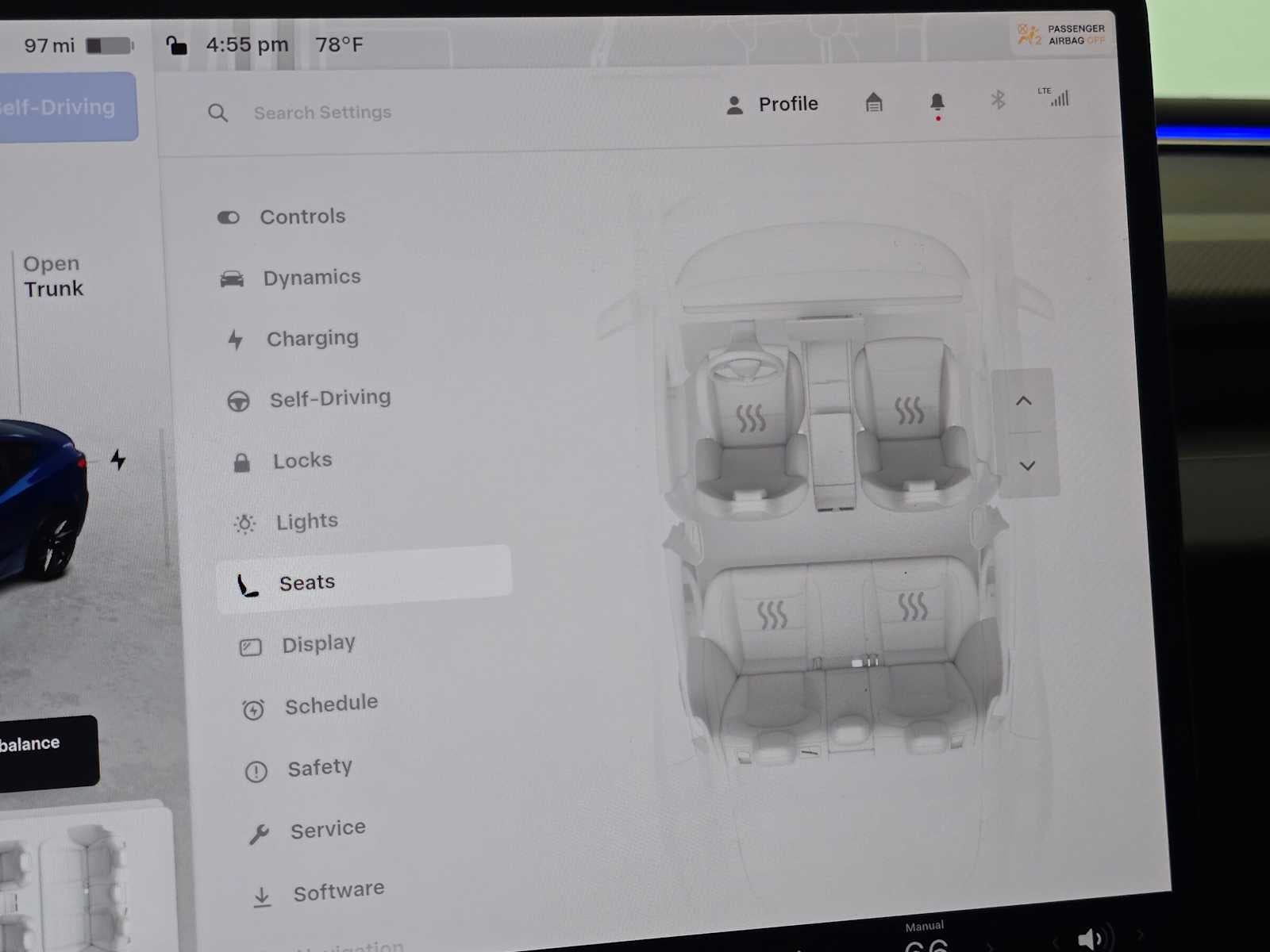Tap the passenger airbag off indicator
The width and height of the screenshot is (1270, 952).
point(1061,35)
